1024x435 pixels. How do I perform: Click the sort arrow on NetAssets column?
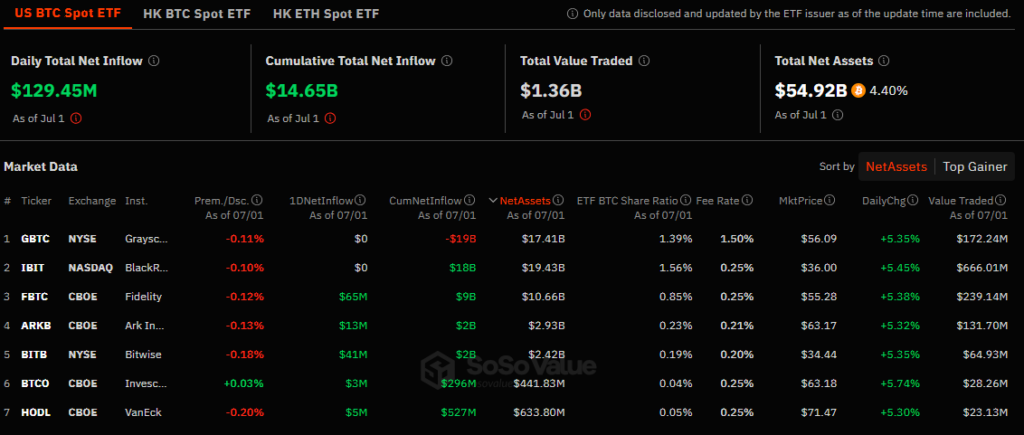tap(494, 201)
